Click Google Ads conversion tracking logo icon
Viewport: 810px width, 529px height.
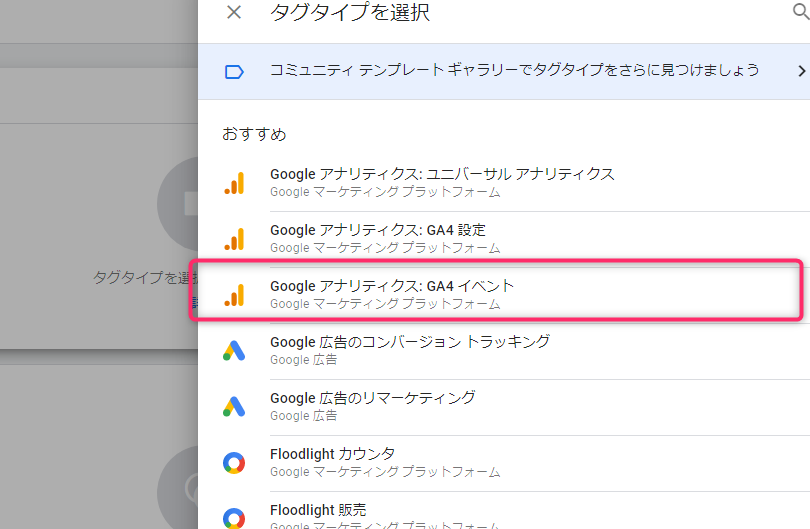pyautogui.click(x=234, y=351)
